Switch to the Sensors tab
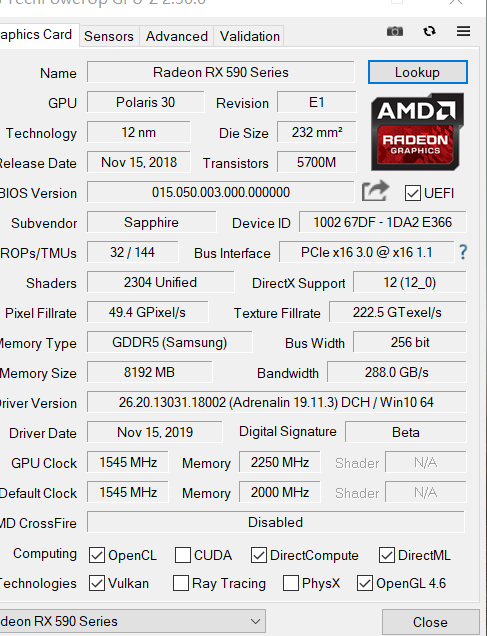Image resolution: width=487 pixels, height=636 pixels. click(x=109, y=37)
